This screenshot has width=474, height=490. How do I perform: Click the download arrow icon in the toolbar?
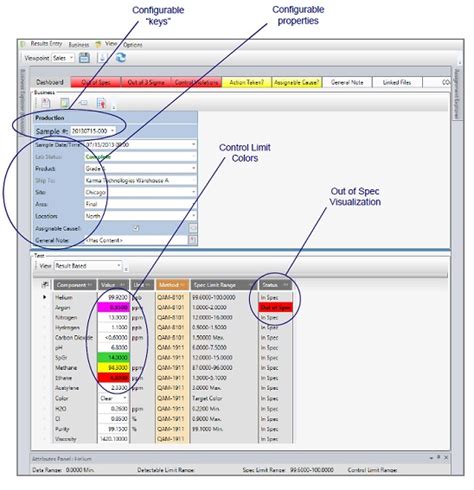[x=102, y=58]
